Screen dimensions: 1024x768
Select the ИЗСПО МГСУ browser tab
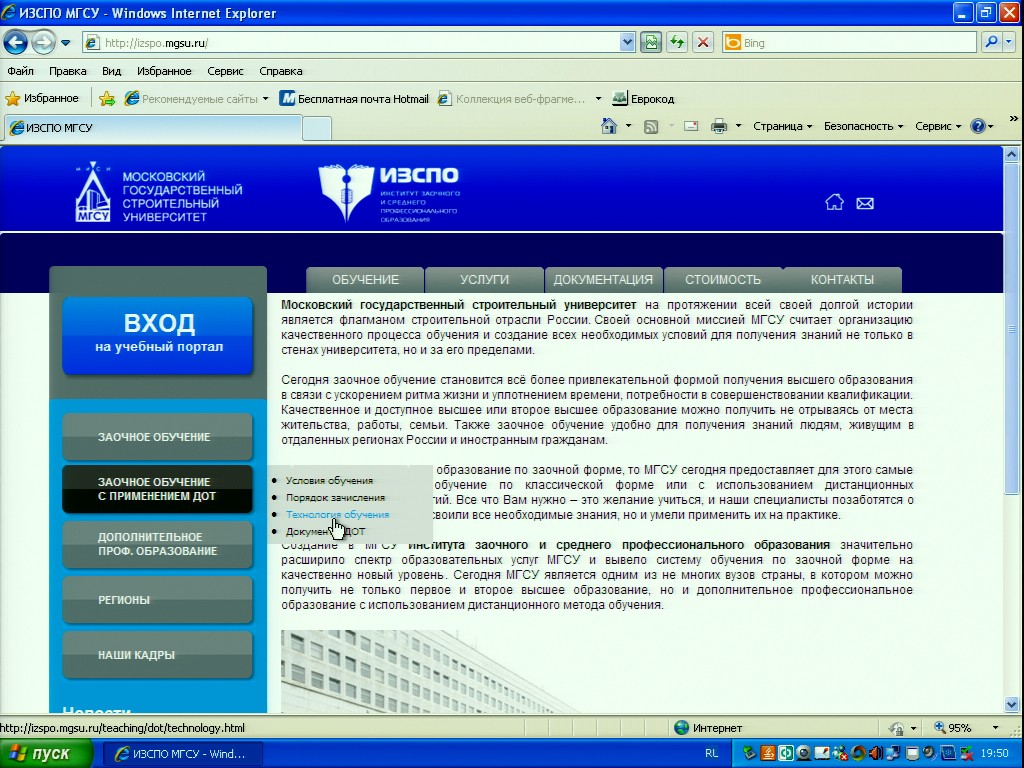click(x=153, y=128)
